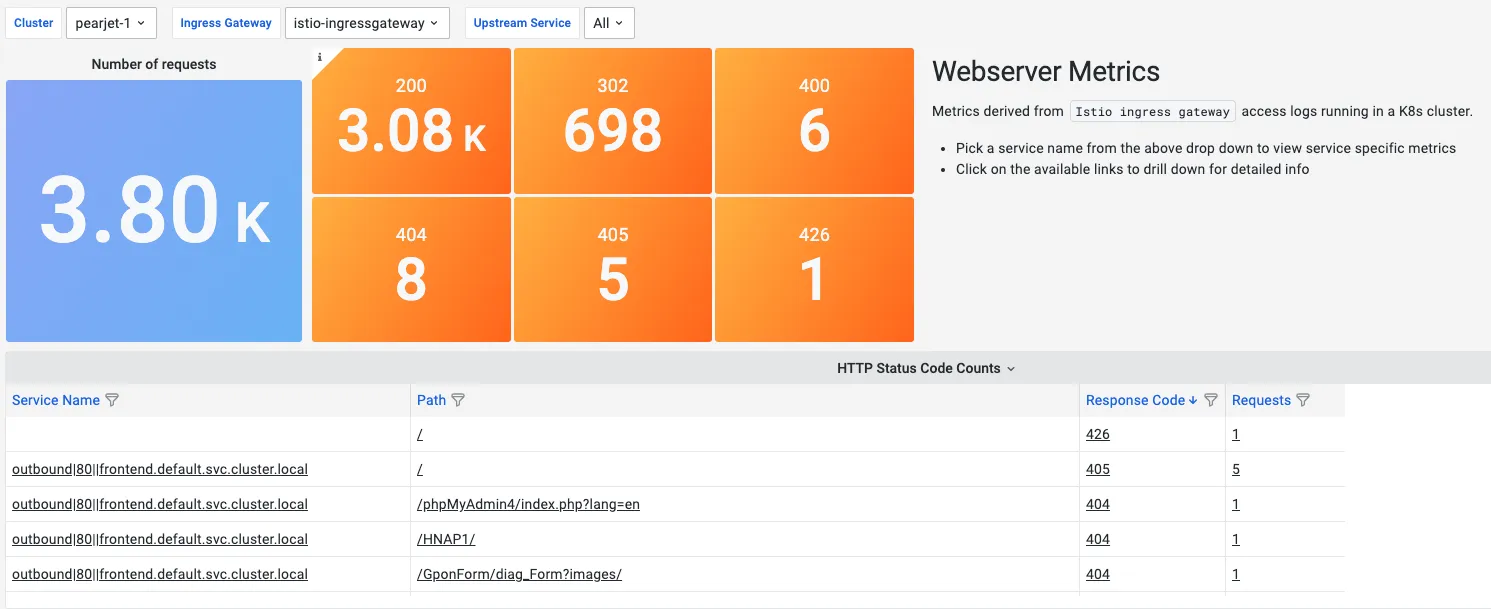
Task: Click the Webserver Metrics heading
Action: coord(1046,72)
